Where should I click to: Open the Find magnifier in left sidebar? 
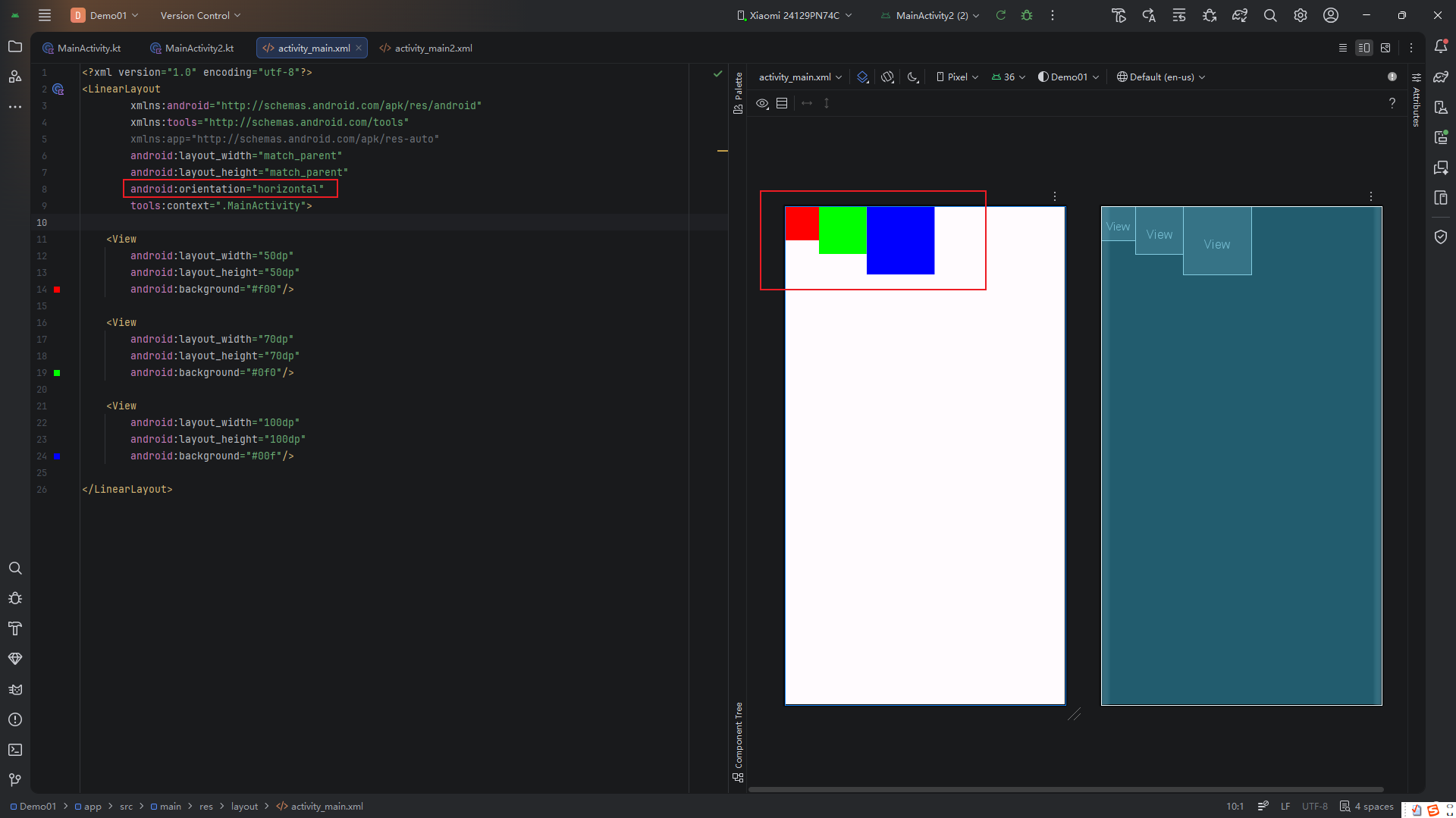[15, 568]
